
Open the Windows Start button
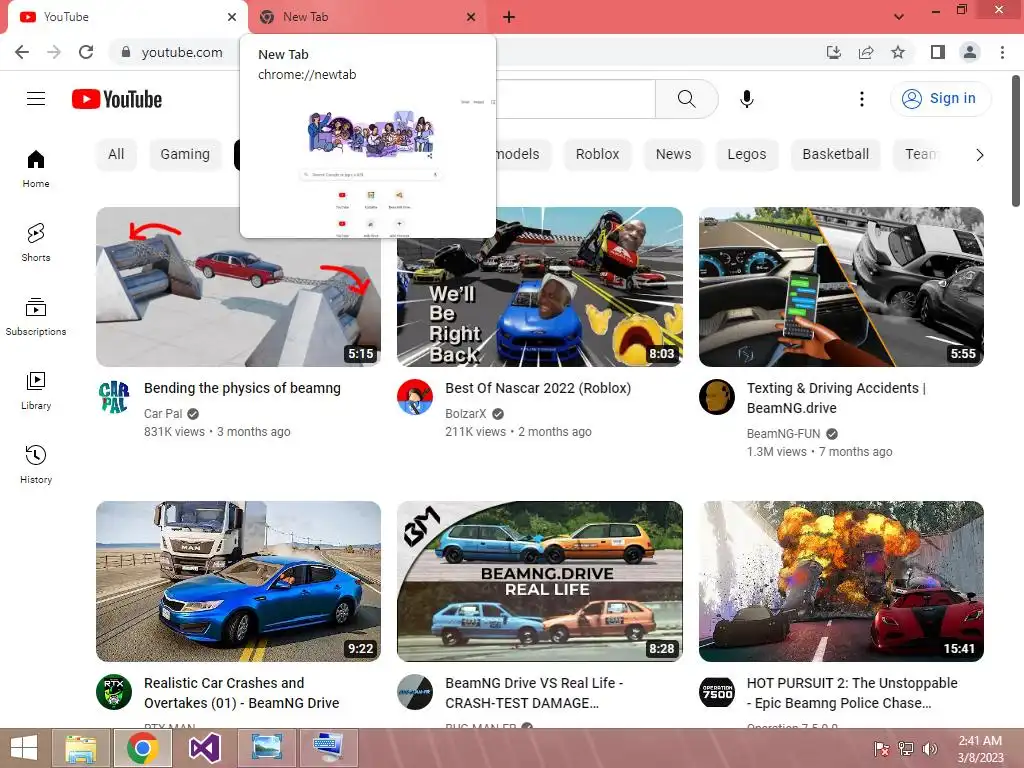point(24,748)
